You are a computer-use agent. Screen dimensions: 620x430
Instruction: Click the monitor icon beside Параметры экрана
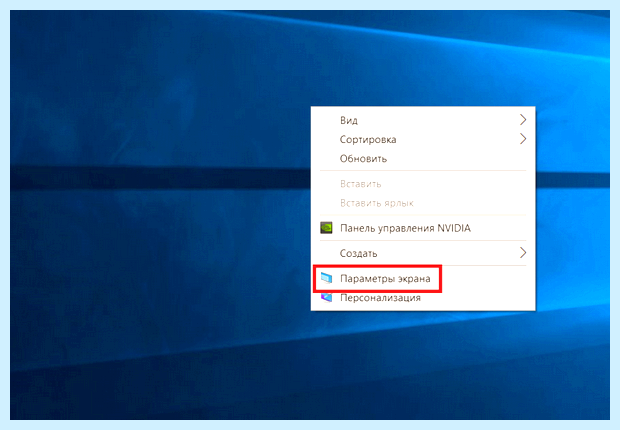pyautogui.click(x=327, y=278)
